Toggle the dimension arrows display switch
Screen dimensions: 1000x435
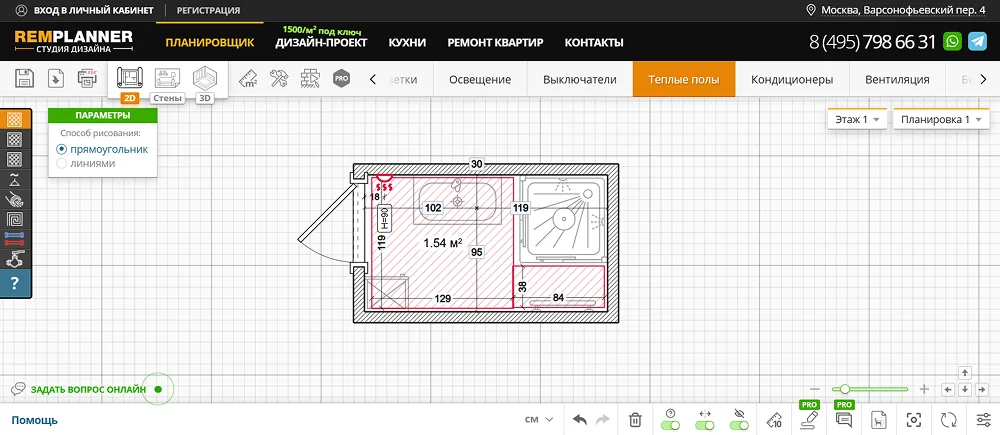pyautogui.click(x=705, y=426)
